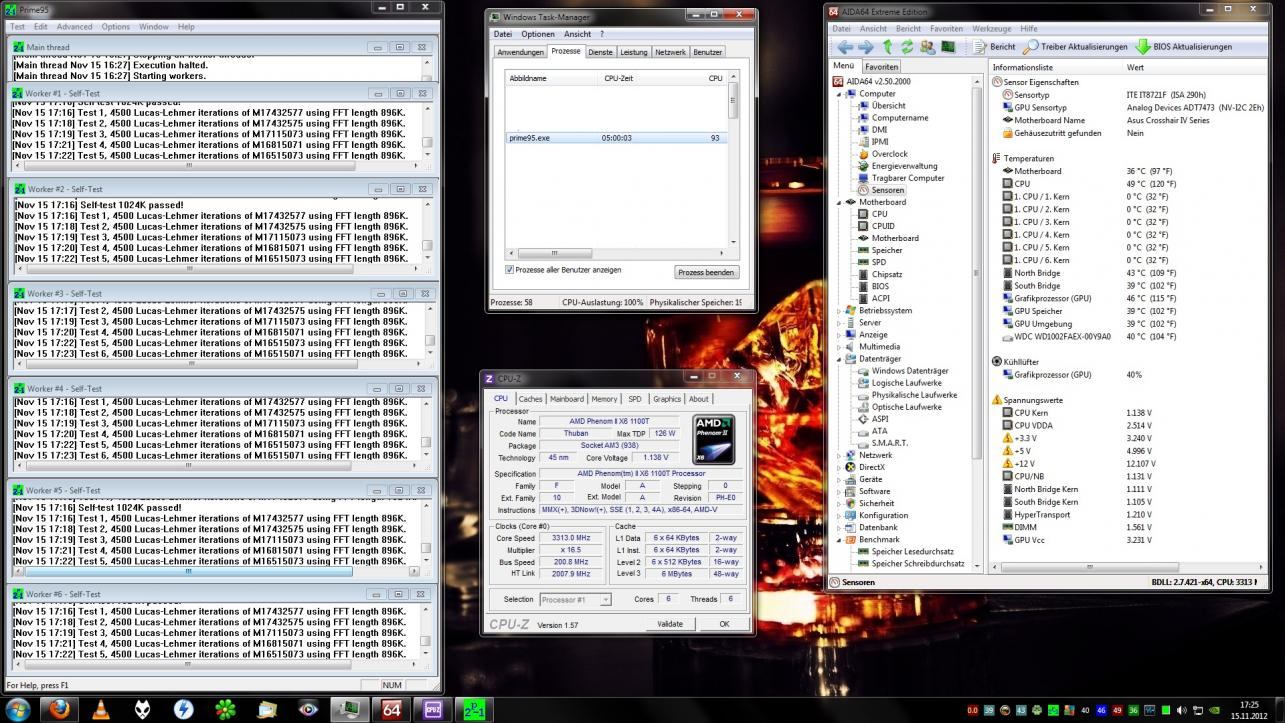Select Windows Datenträger in AIDA64 tree
1285x723 pixels.
(x=909, y=371)
